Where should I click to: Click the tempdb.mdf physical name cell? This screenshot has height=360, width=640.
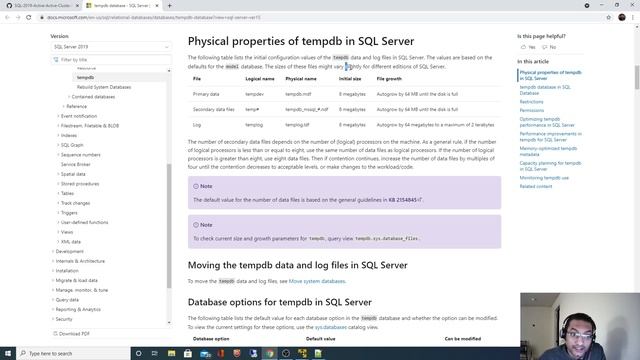298,94
